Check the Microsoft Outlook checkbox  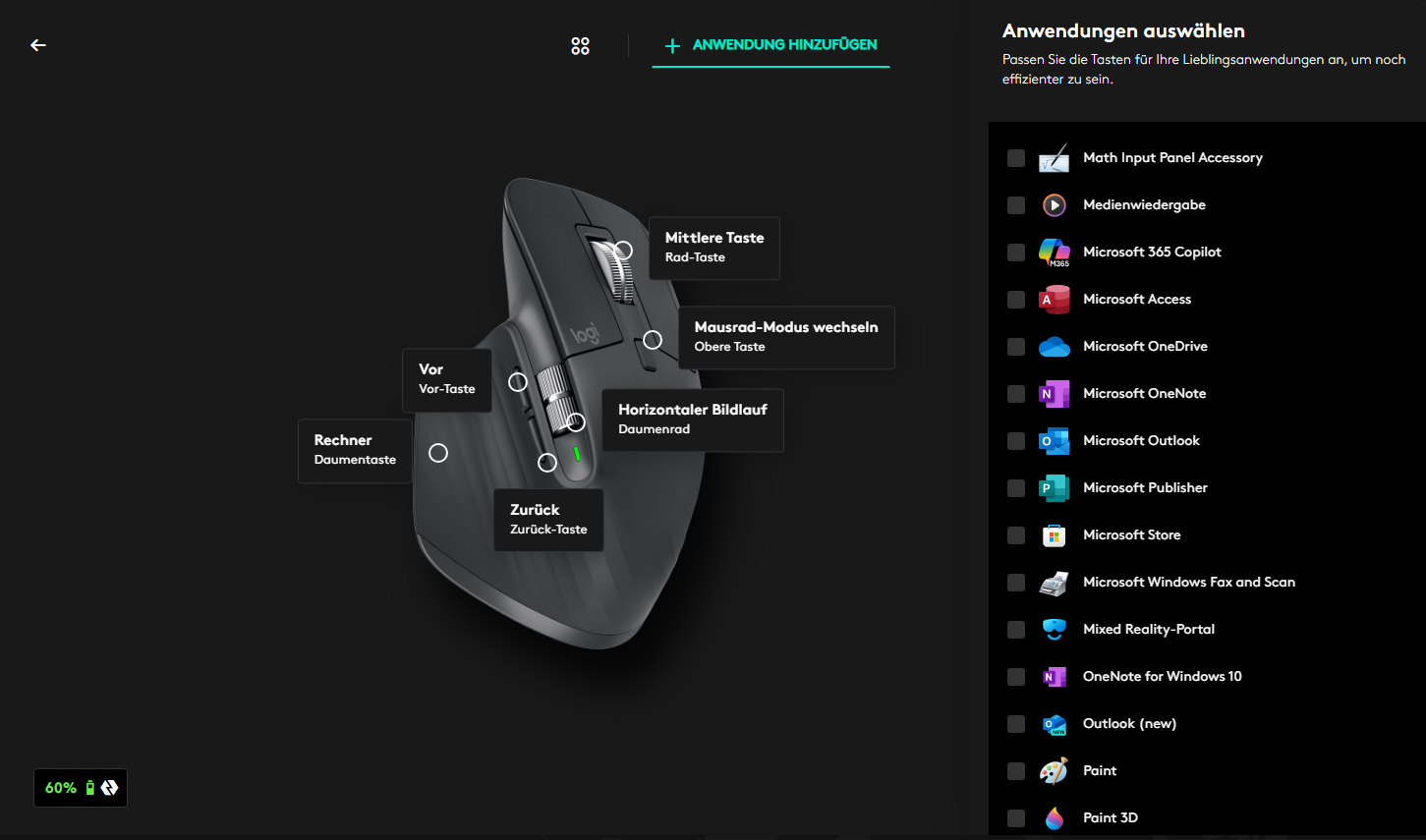tap(1016, 441)
